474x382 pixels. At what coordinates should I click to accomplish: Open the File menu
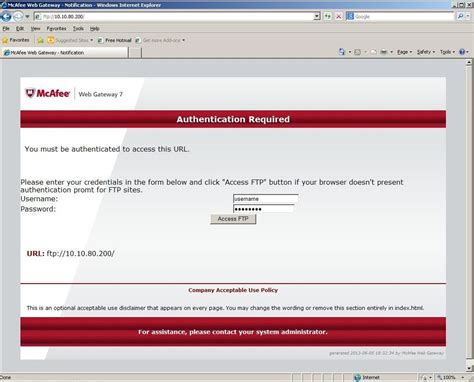coord(6,29)
